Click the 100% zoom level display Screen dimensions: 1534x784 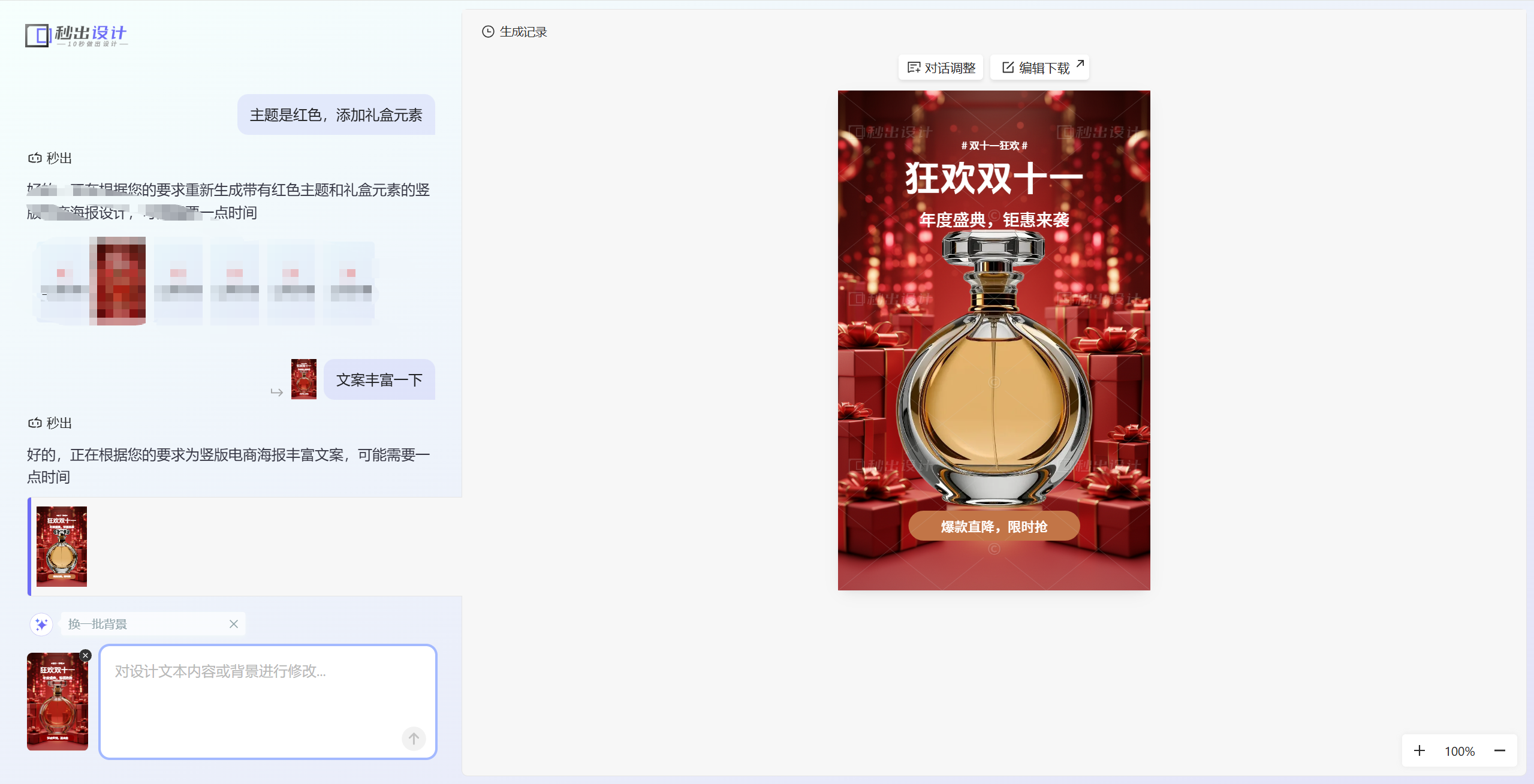1459,752
